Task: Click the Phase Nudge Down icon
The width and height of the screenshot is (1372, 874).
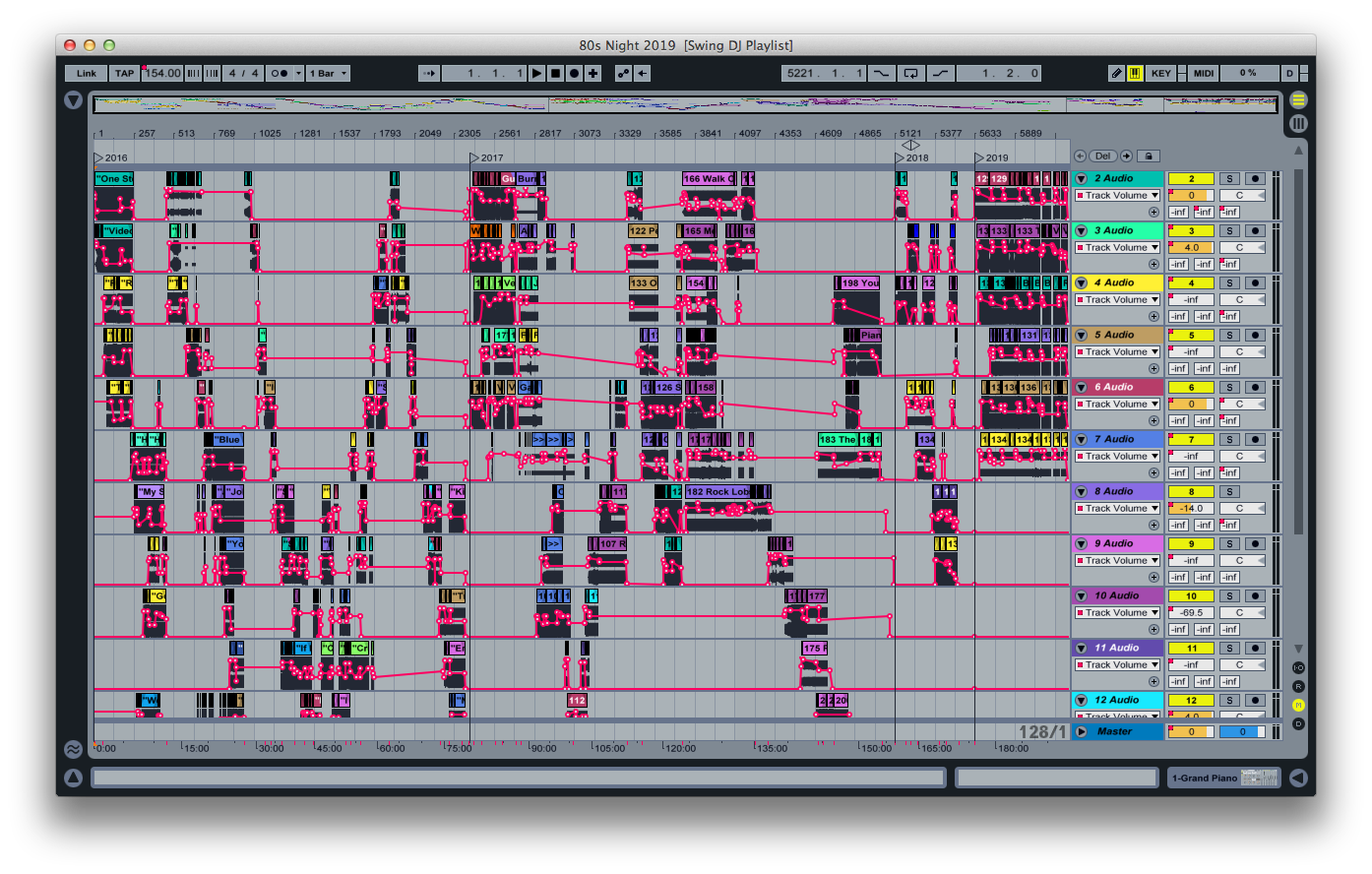Action: (x=193, y=73)
